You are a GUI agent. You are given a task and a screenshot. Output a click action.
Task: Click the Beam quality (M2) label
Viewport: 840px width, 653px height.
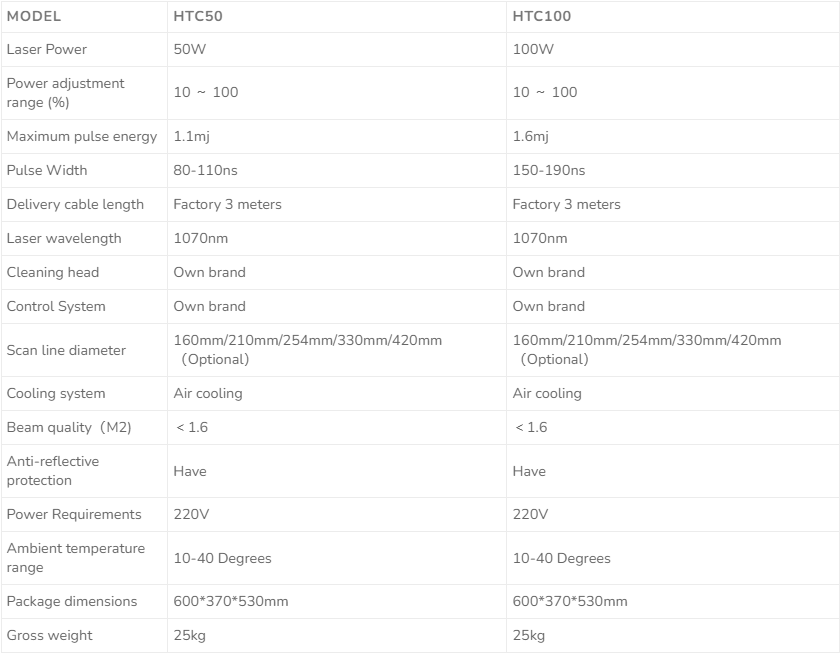click(x=69, y=427)
